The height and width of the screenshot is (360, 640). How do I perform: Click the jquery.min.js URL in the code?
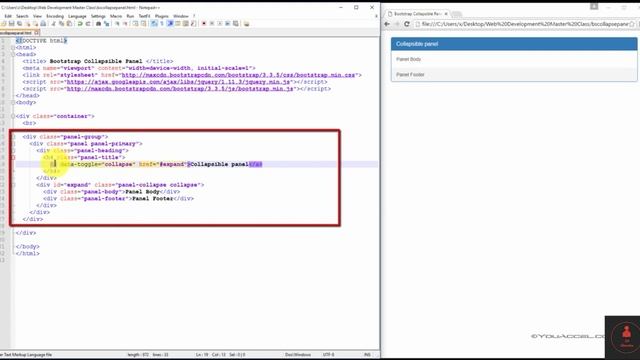[x=178, y=82]
